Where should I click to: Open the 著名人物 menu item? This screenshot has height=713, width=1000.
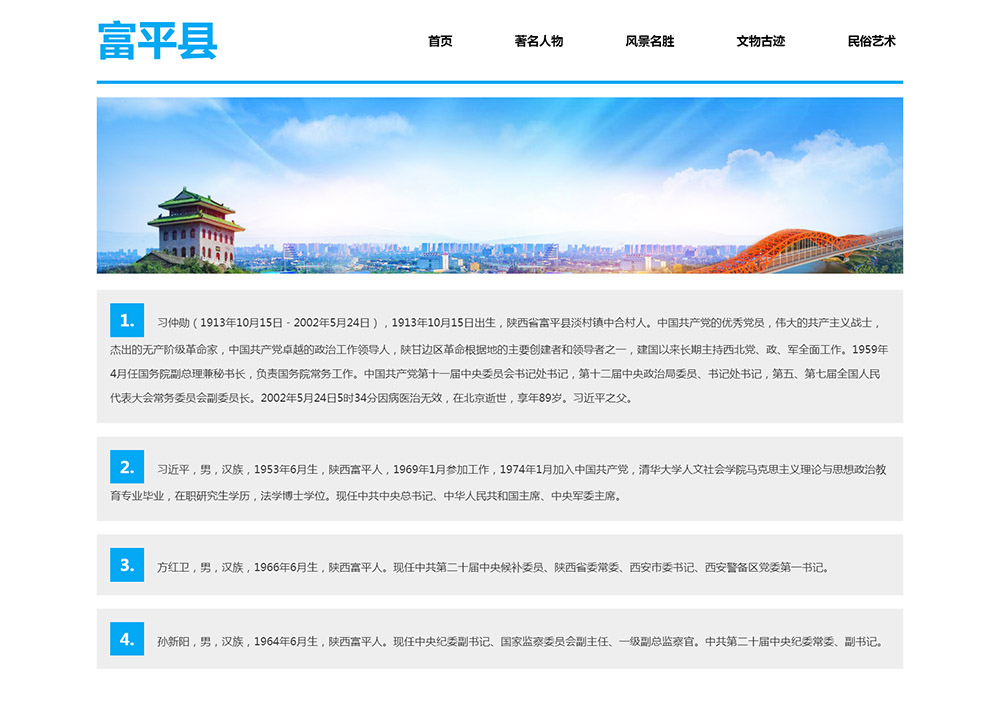[x=538, y=41]
